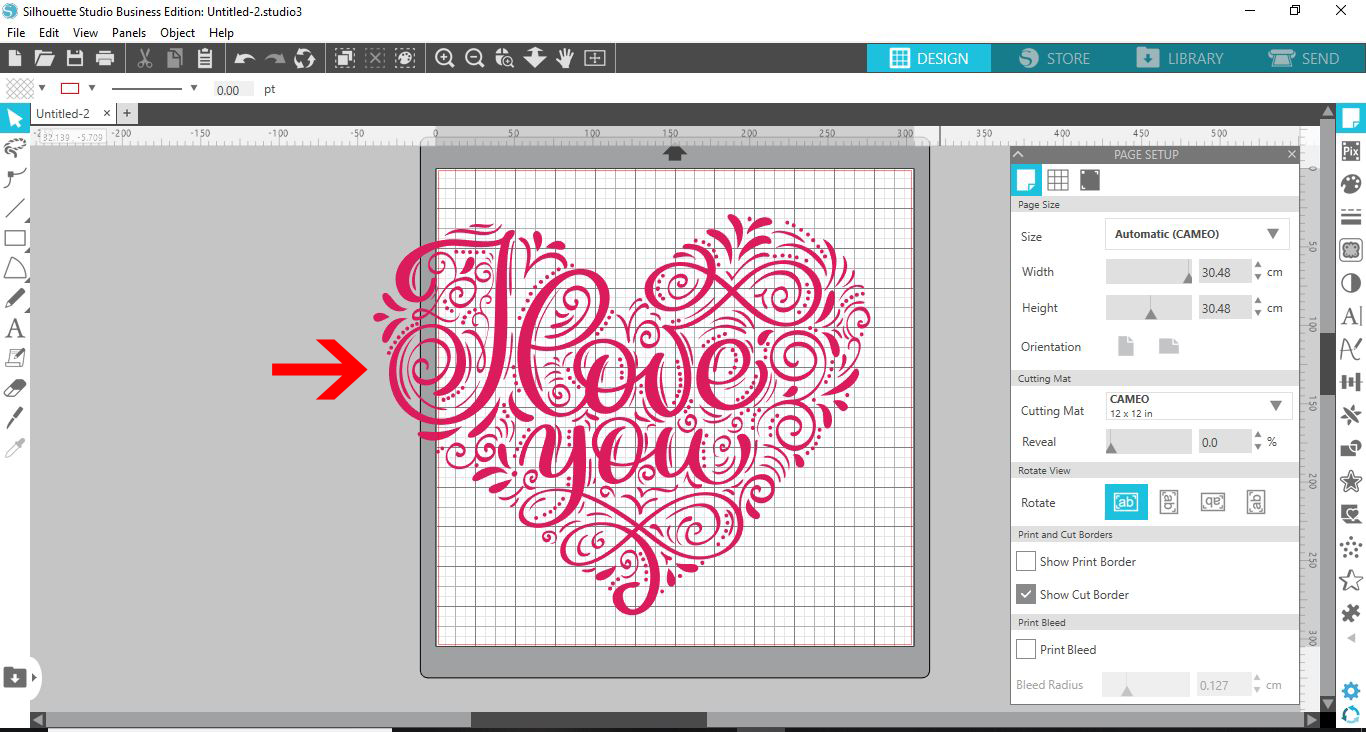Enable Show Print Border

tap(1025, 561)
